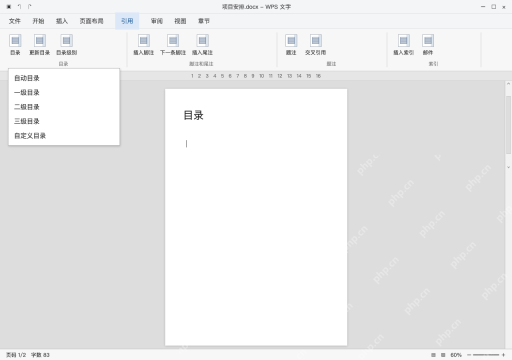Click the zoom-in plus button
The image size is (512, 360).
[503, 355]
